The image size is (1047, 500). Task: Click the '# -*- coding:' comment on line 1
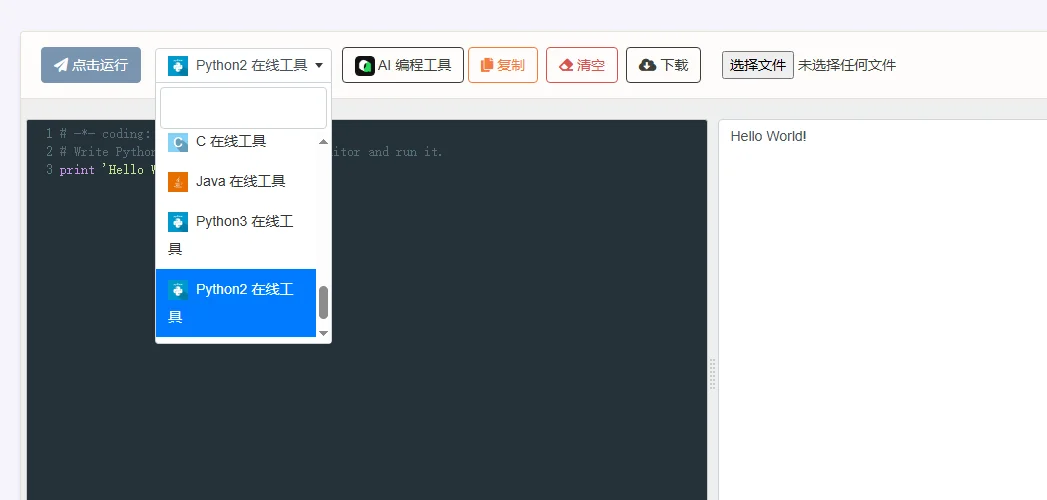(x=108, y=134)
